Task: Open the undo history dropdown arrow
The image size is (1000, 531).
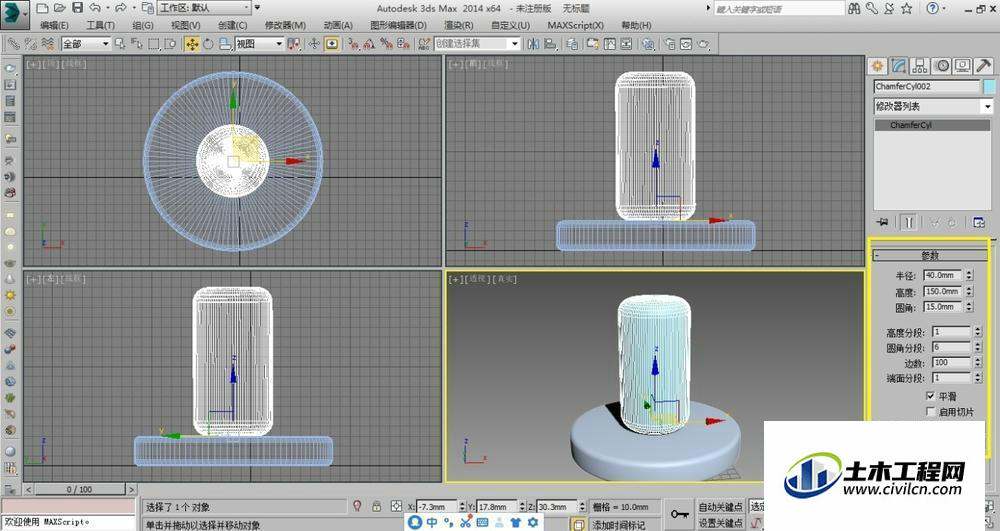Action: click(x=107, y=8)
